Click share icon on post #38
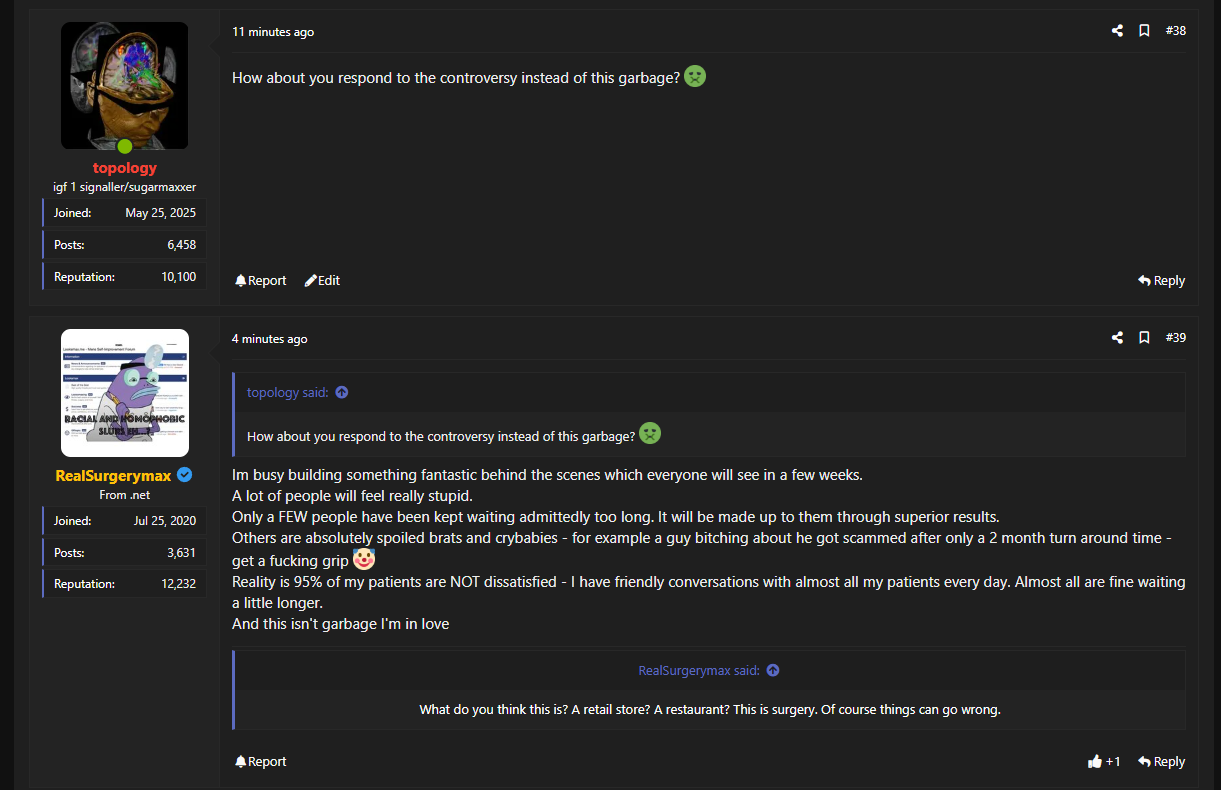The image size is (1221, 790). click(1117, 31)
